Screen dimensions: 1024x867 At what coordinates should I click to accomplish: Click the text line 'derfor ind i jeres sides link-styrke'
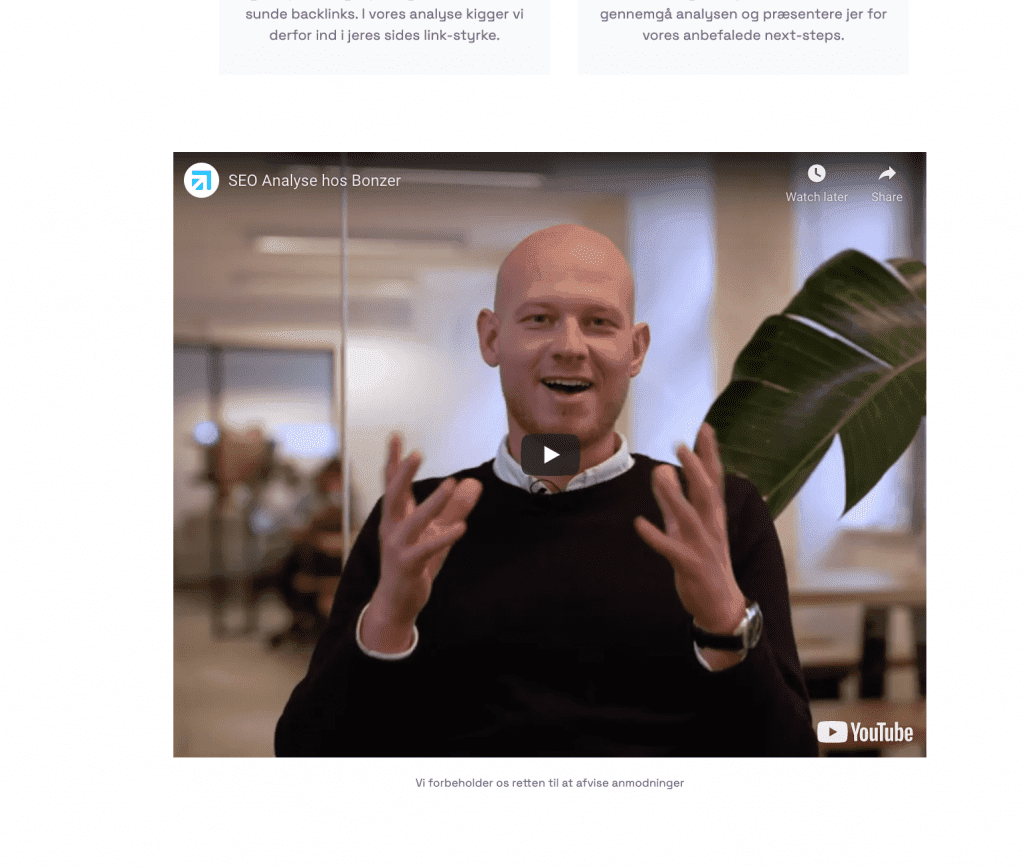click(384, 35)
